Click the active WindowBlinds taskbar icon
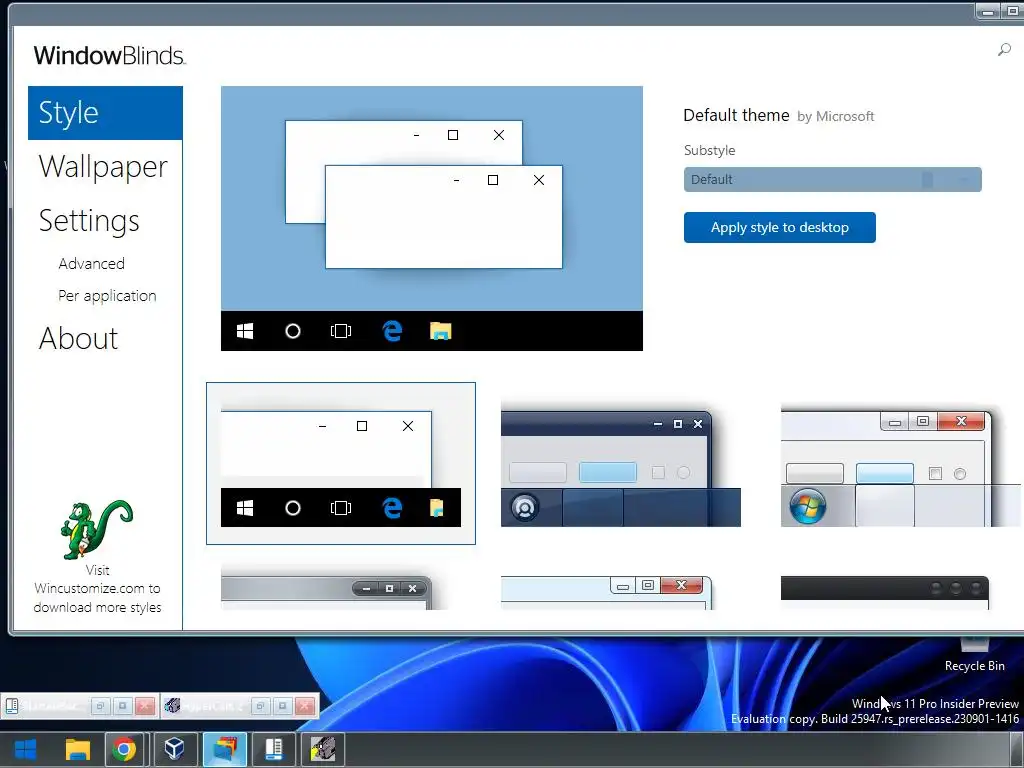Viewport: 1024px width, 768px height. click(224, 749)
